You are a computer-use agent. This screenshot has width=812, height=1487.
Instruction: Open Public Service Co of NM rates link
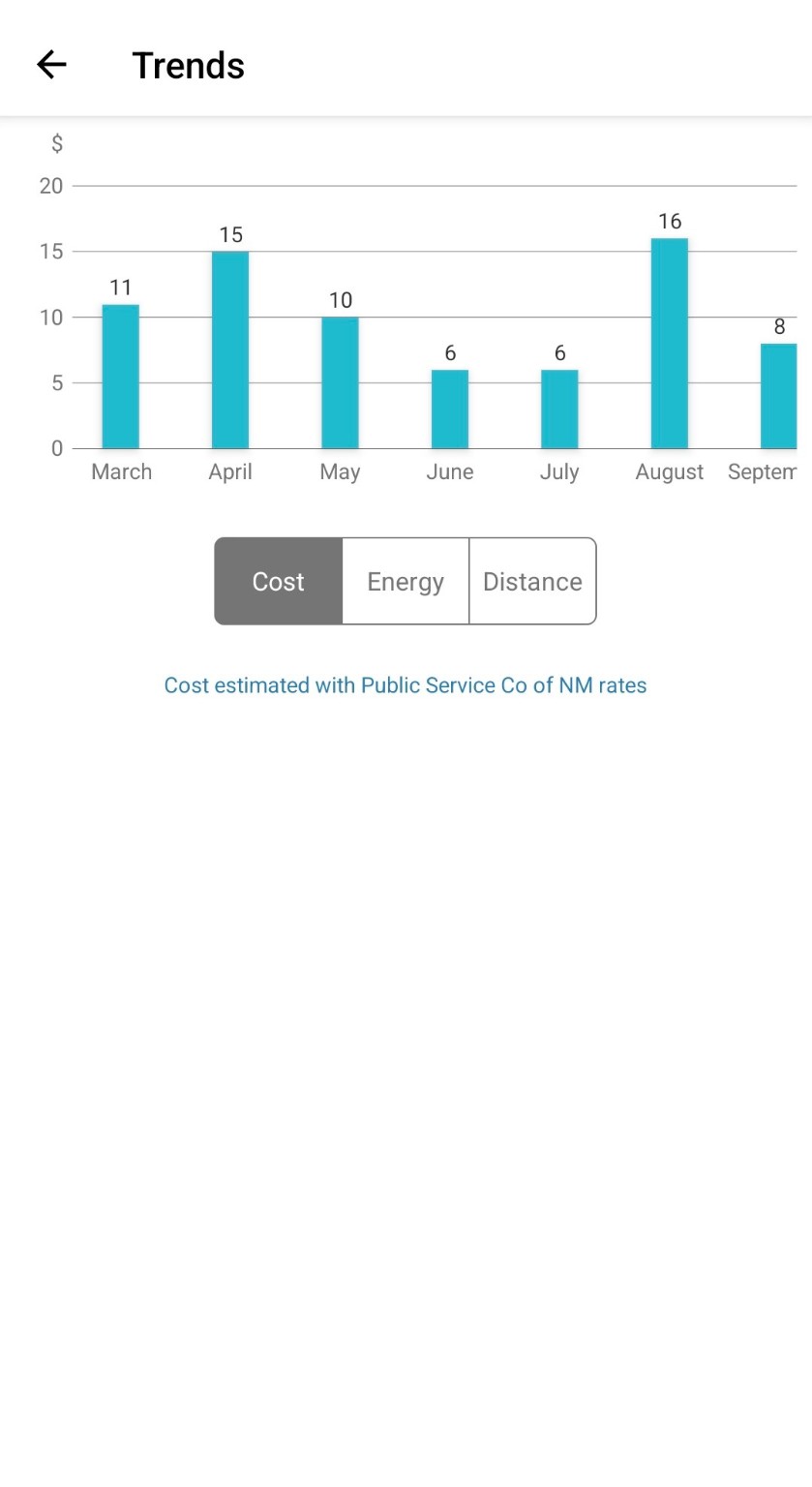(406, 685)
